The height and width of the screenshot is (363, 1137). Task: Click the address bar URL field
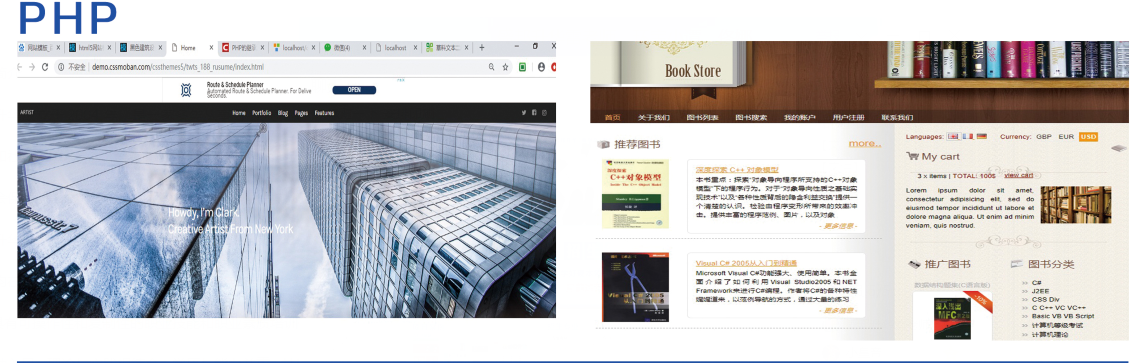point(276,67)
